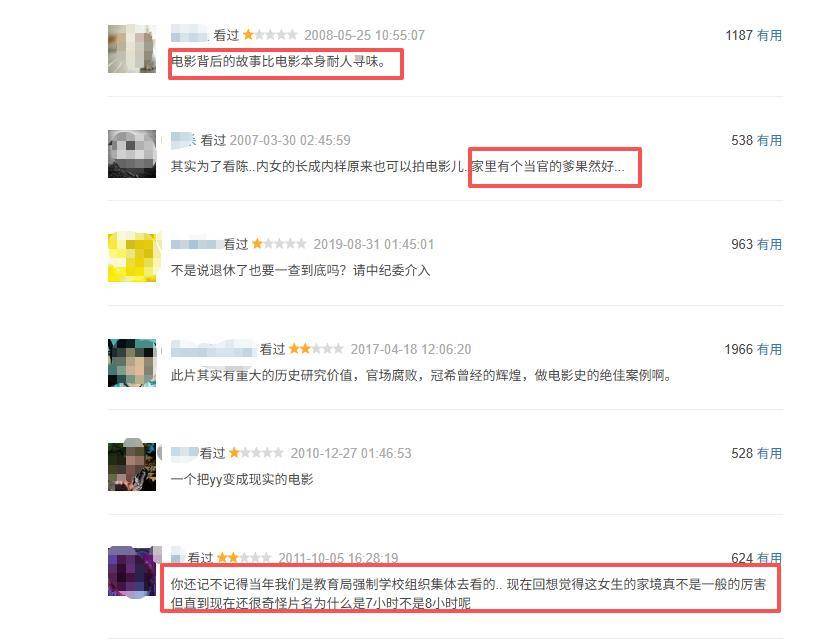Open the purple avatar of 2011-10-05 reviewer
Viewport: 826px width, 641px height.
132,571
